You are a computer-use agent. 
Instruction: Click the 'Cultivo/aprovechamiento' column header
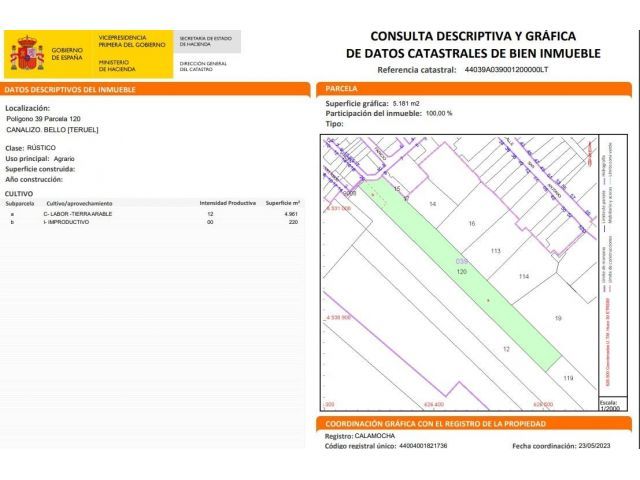click(79, 203)
